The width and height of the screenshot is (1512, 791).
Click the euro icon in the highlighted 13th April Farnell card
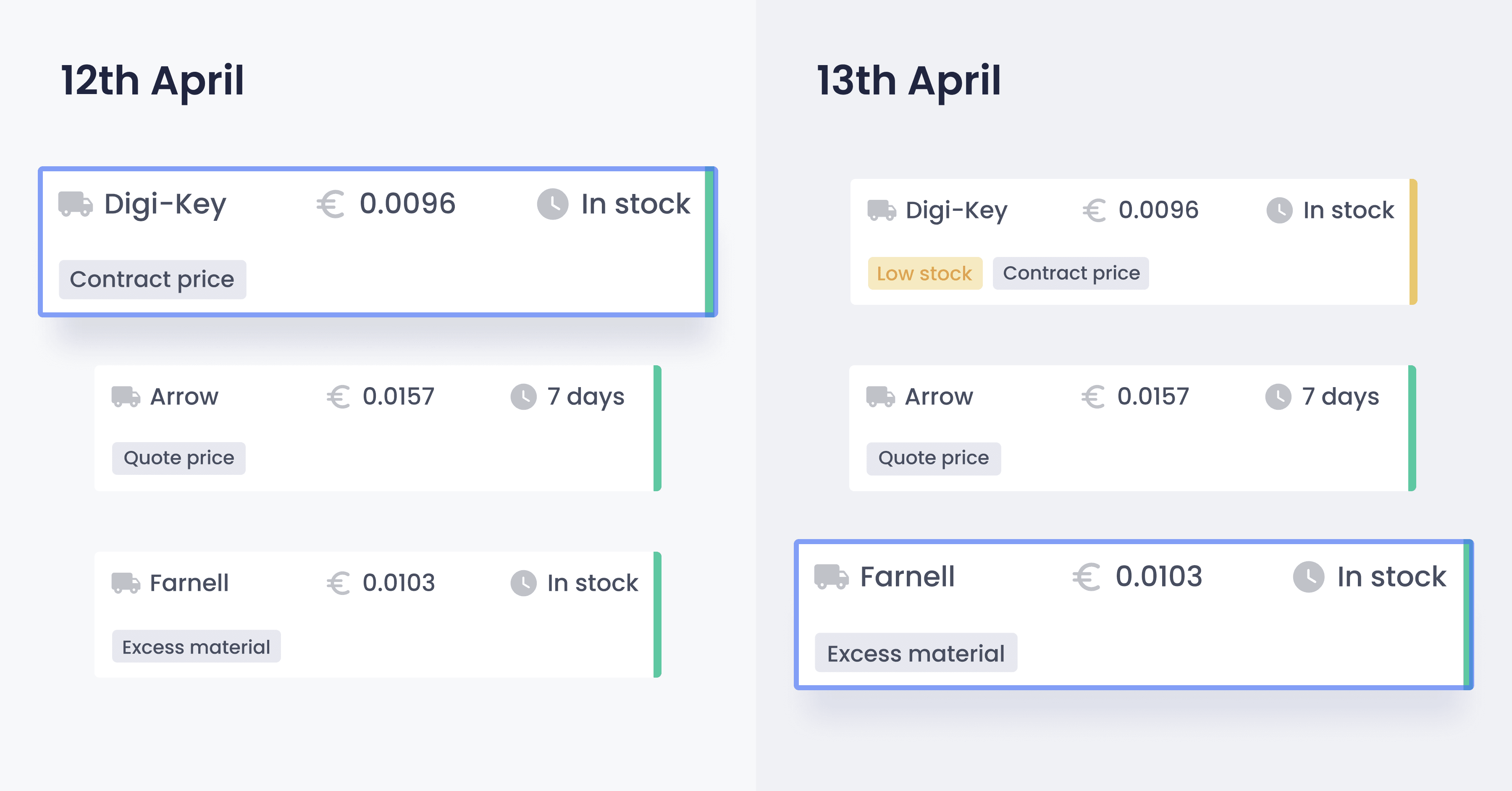tap(1087, 577)
